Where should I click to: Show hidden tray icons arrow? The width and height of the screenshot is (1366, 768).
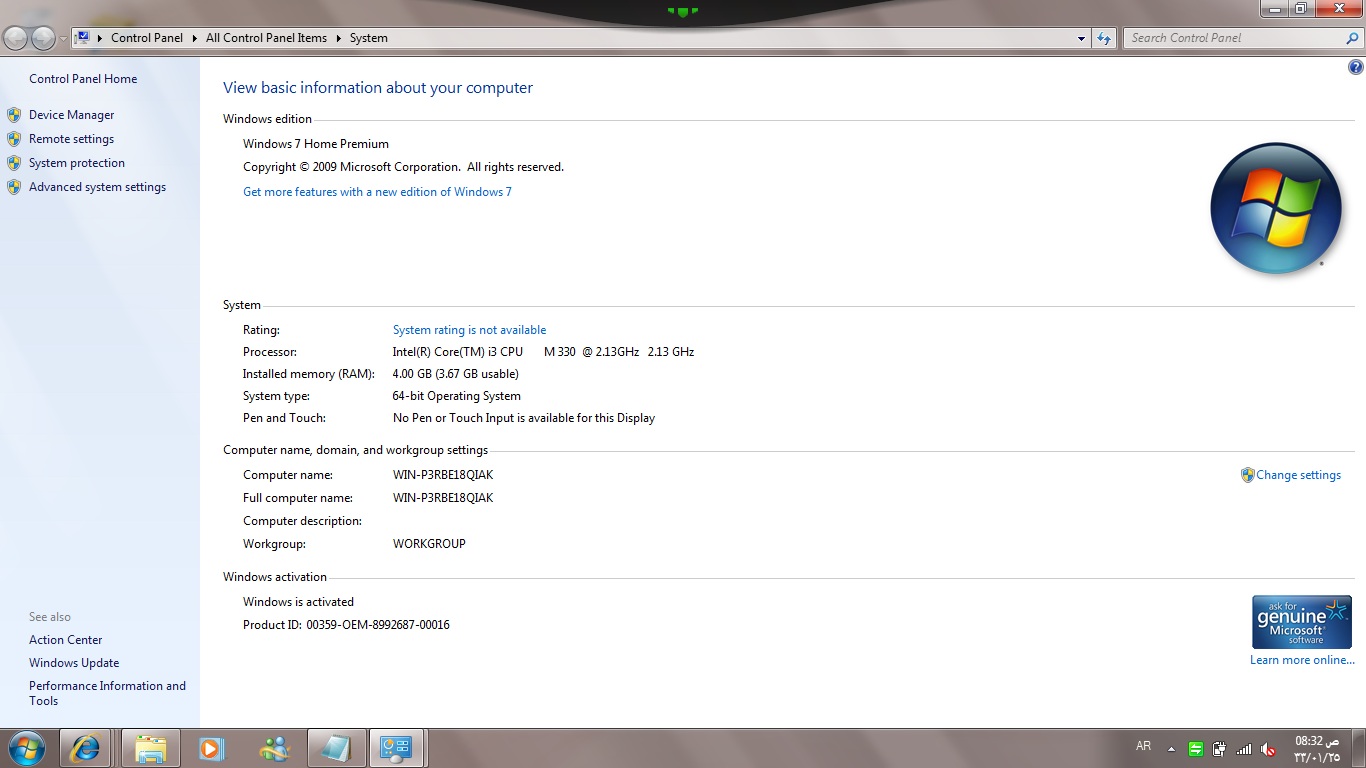coord(1172,749)
